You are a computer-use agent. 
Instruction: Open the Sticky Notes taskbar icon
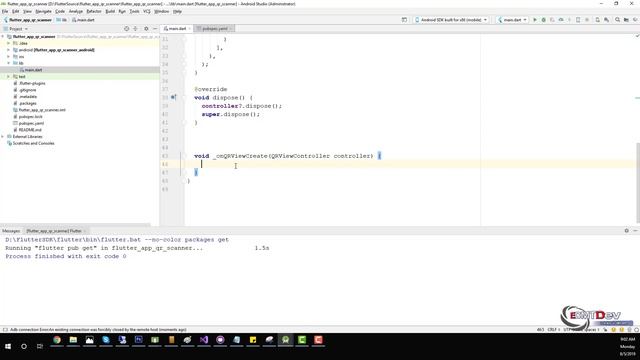[x=253, y=340]
